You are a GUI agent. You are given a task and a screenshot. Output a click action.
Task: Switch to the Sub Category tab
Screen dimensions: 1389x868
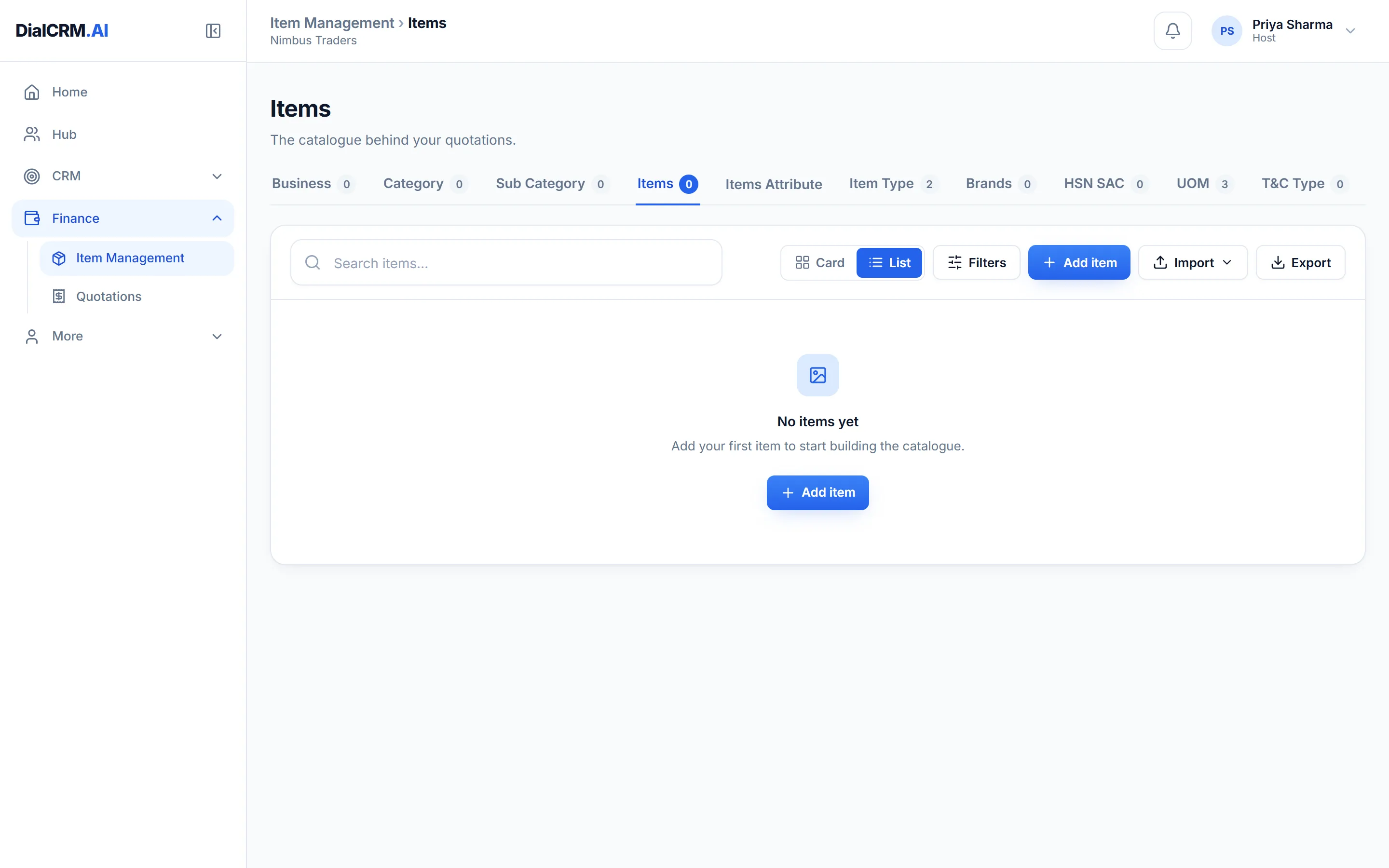click(552, 184)
